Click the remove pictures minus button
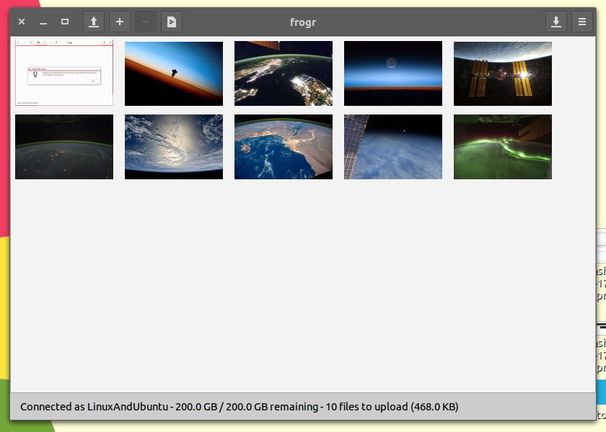606x432 pixels. click(146, 22)
